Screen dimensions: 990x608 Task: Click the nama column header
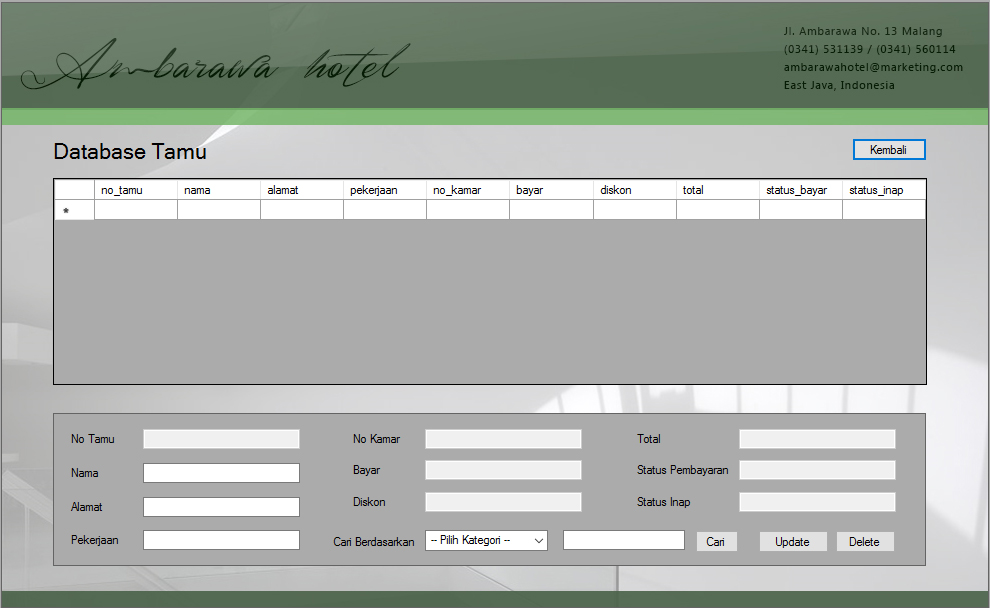pyautogui.click(x=219, y=190)
